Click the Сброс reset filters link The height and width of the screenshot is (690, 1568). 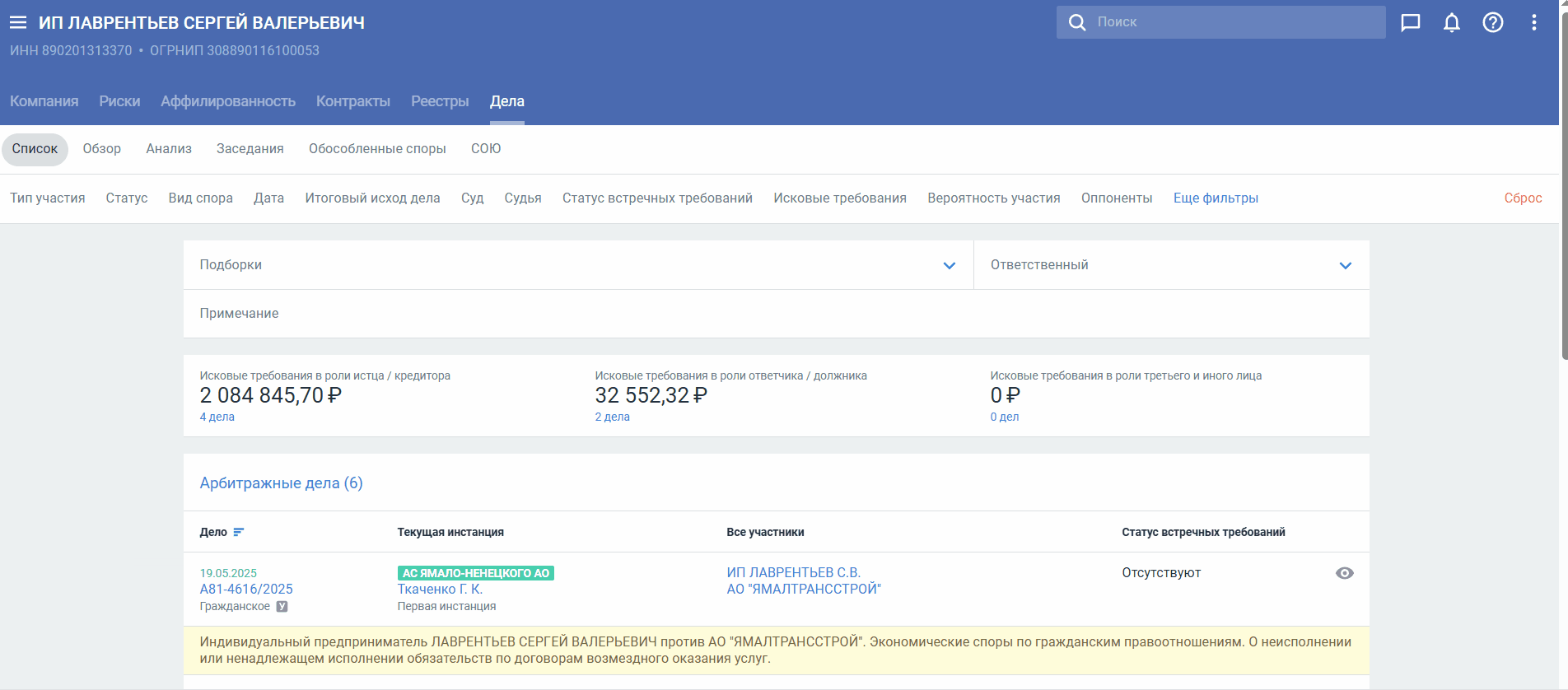click(x=1523, y=198)
